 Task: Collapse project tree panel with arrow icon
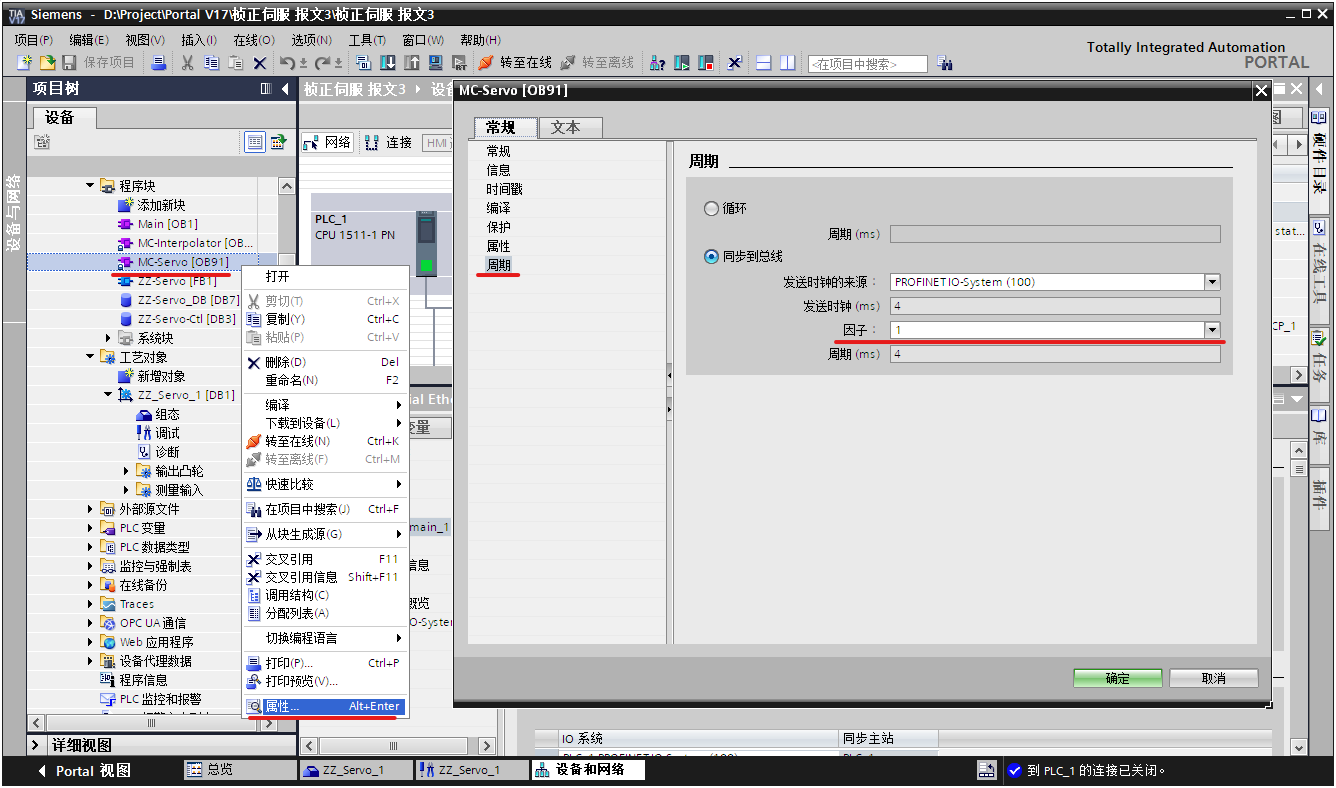285,89
